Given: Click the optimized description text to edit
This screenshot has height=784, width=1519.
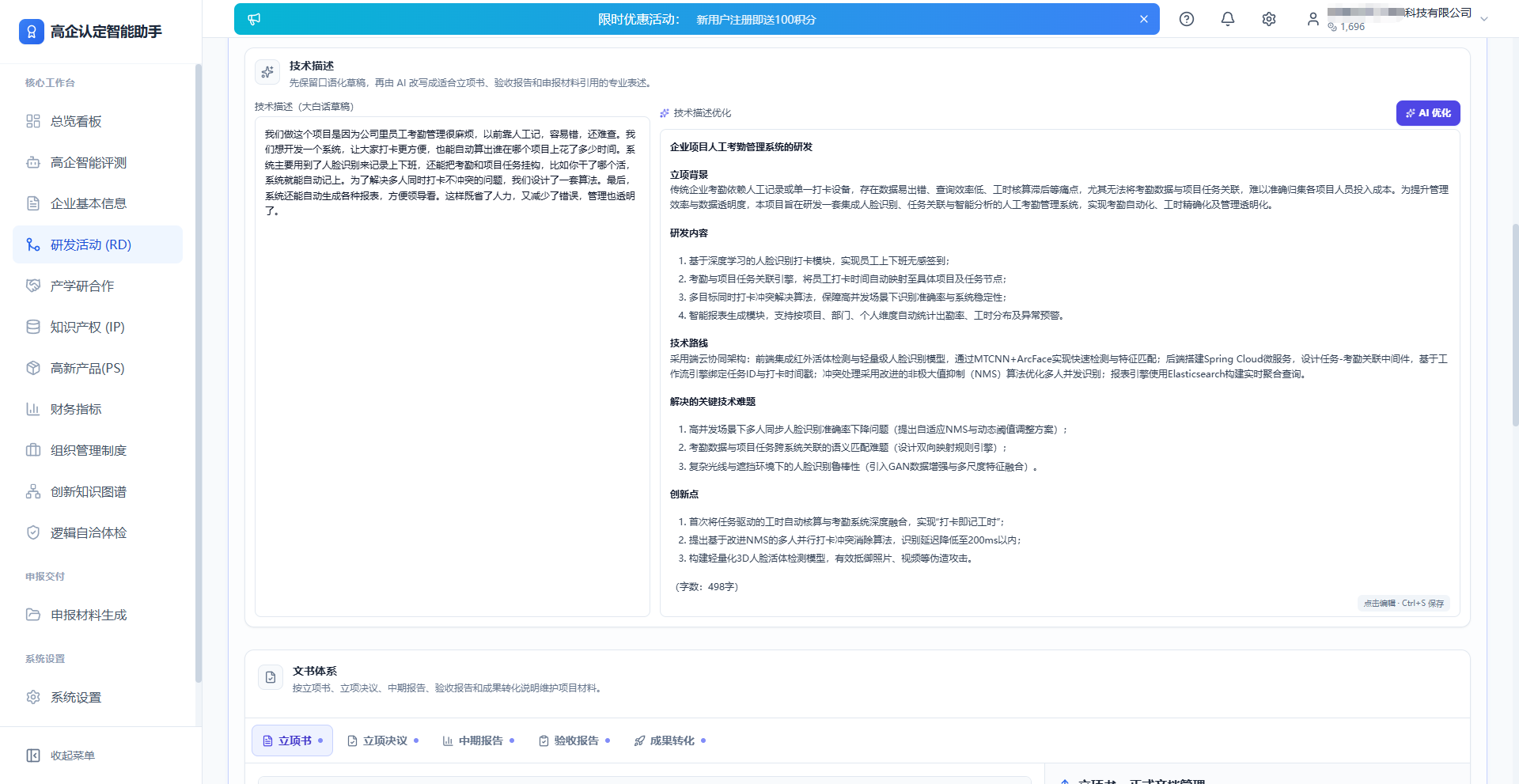Looking at the screenshot, I should pyautogui.click(x=1060, y=372).
